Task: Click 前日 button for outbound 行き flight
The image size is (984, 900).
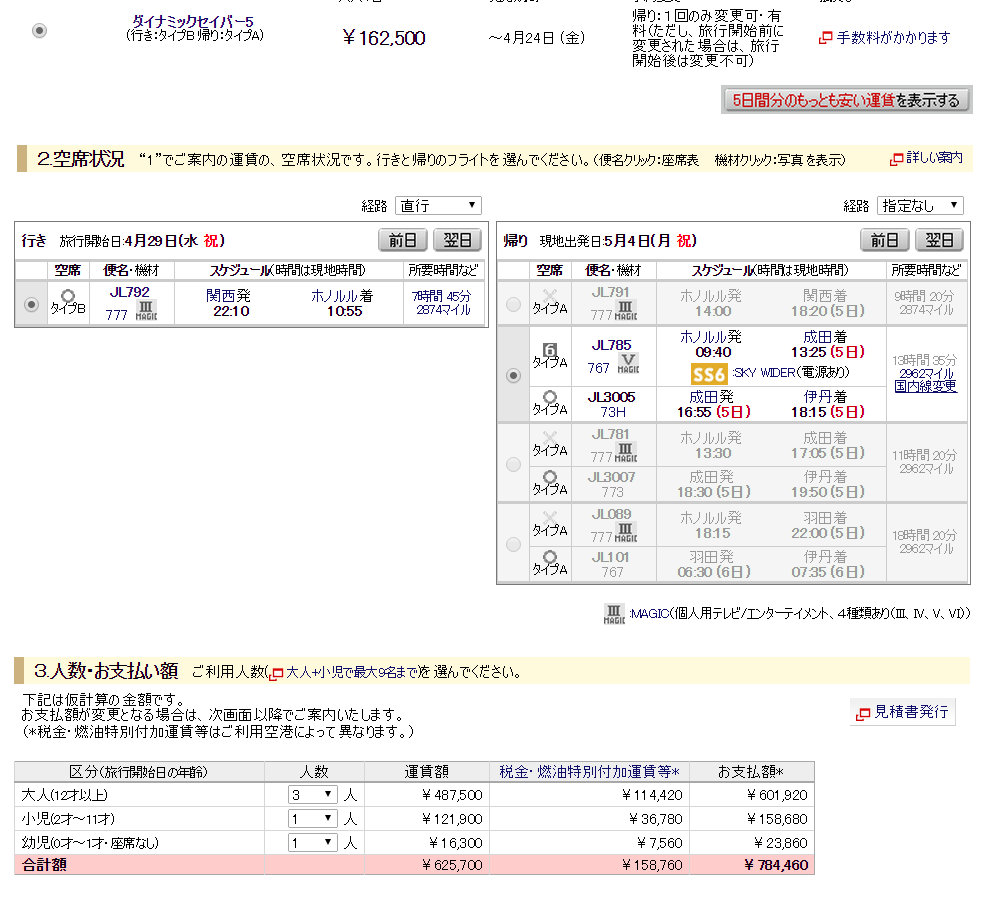Action: point(402,240)
